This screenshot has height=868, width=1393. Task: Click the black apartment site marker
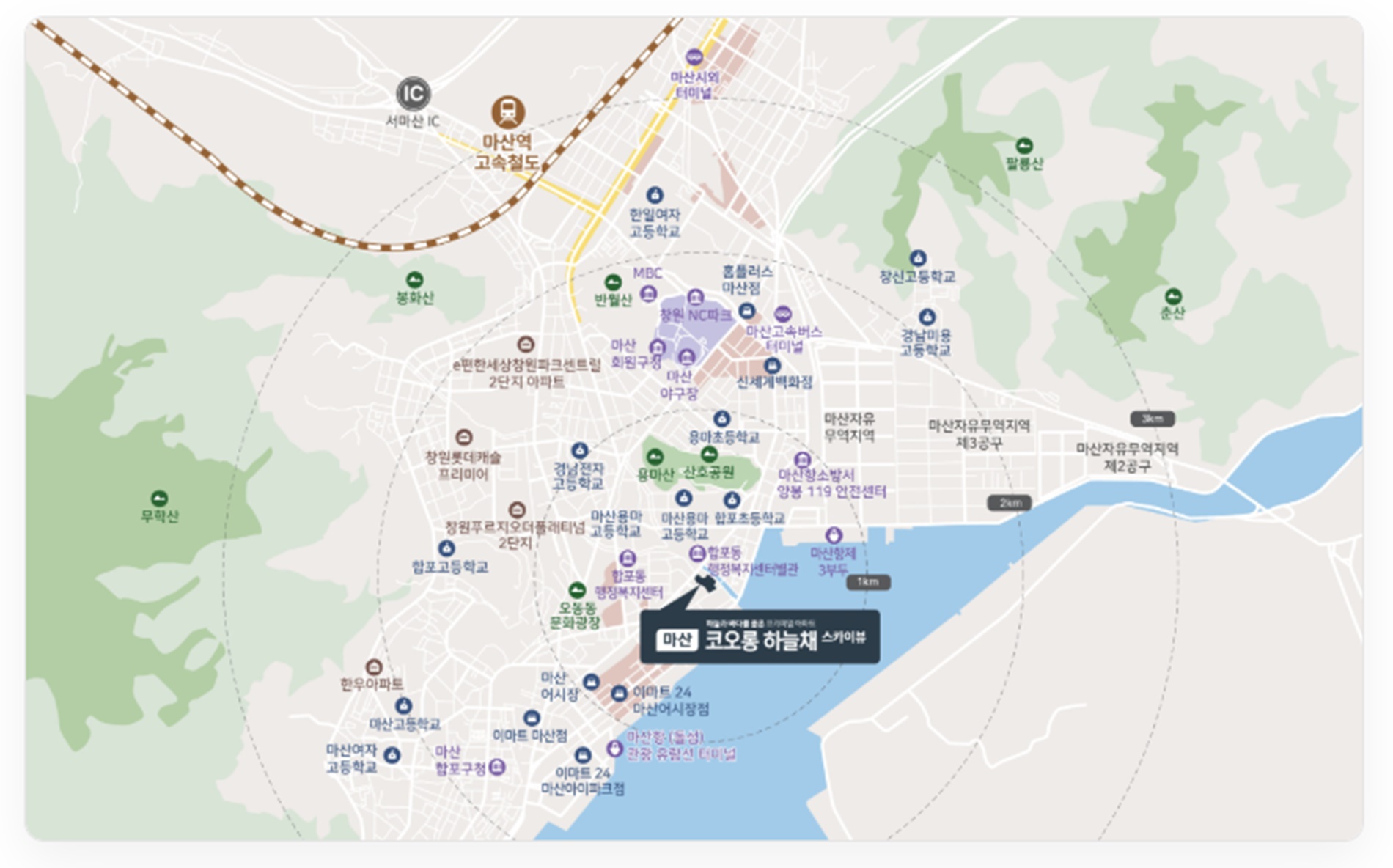(705, 583)
